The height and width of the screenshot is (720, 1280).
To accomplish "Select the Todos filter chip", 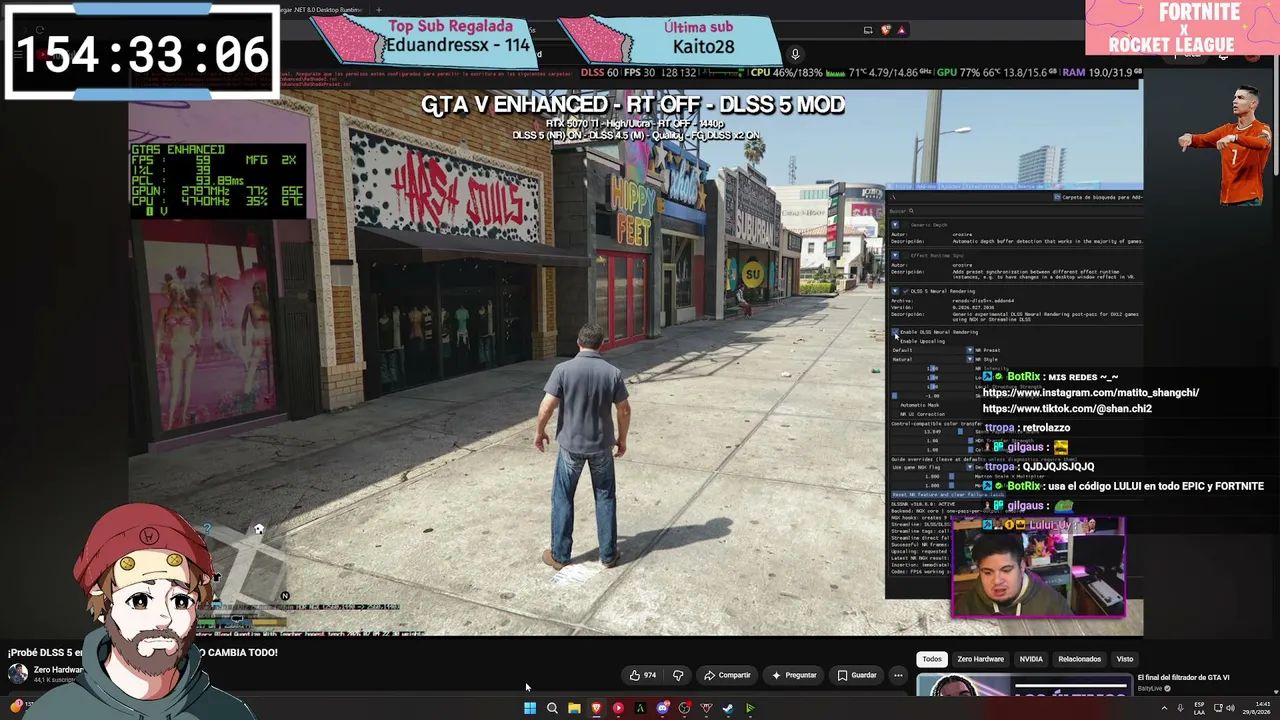I will tap(932, 659).
